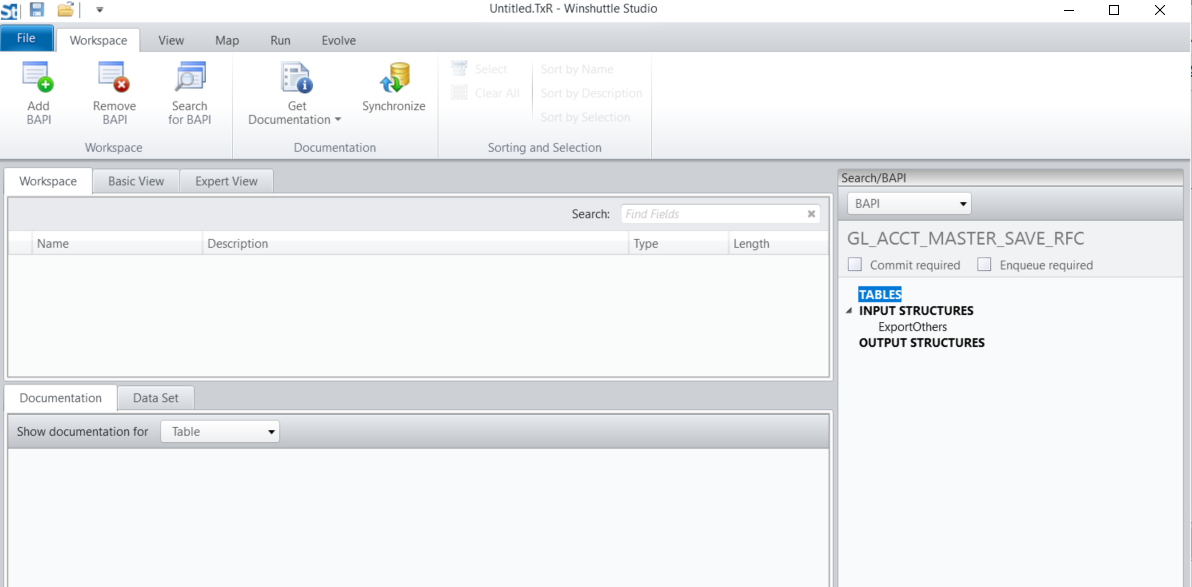The image size is (1192, 587).
Task: Click the Remove BAPI icon
Action: 114,78
